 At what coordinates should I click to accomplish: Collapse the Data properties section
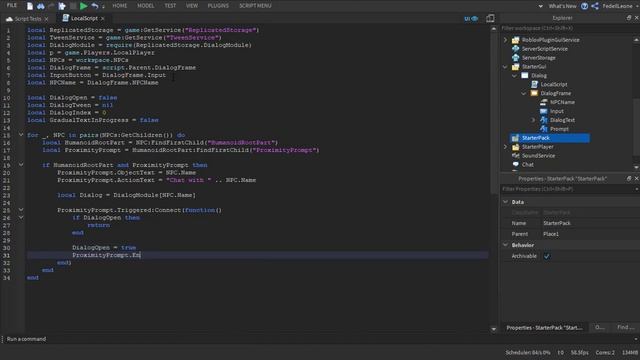[506, 202]
